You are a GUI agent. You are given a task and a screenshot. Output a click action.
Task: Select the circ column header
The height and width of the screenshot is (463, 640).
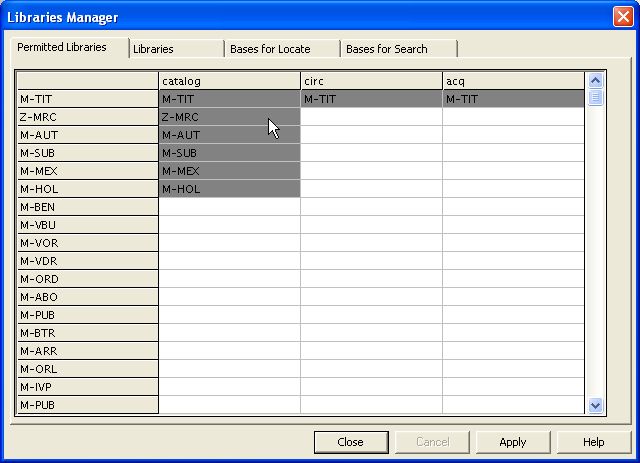point(371,81)
